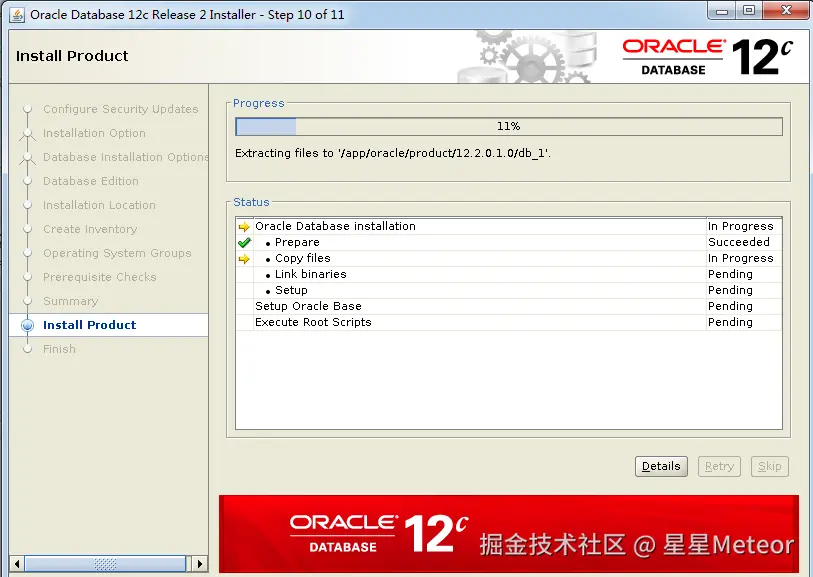Select the Summary step
813x577 pixels.
[71, 301]
